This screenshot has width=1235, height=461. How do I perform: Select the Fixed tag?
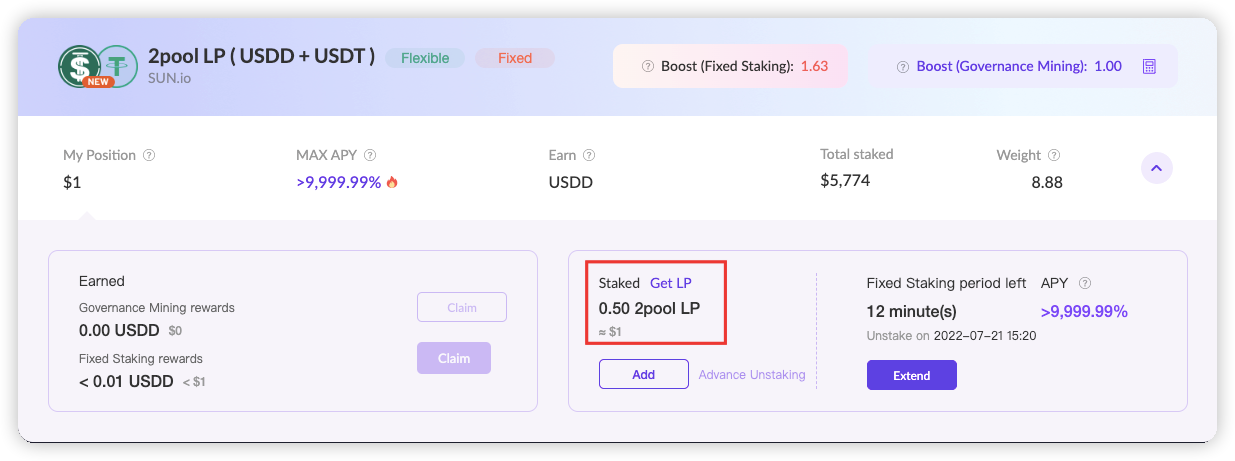[515, 58]
